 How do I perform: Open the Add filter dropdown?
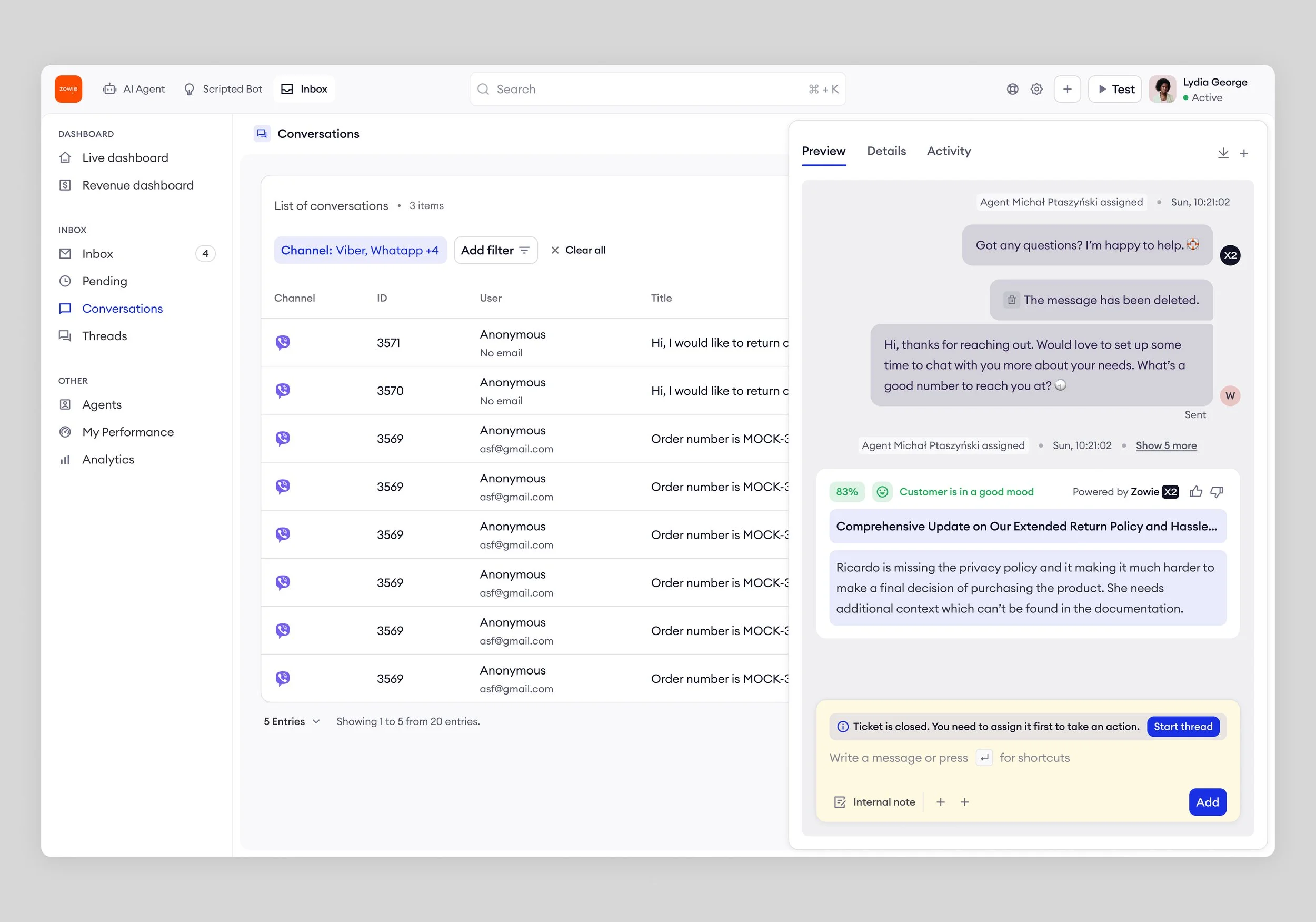point(495,250)
